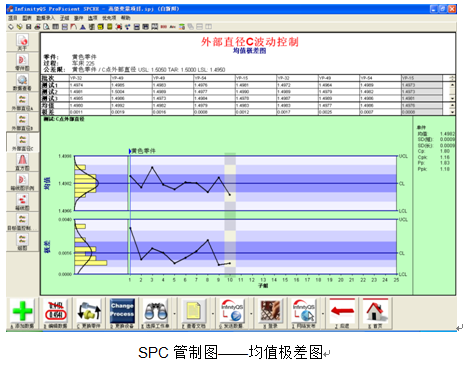Click the InfinityQS web publish button
The height and width of the screenshot is (365, 463).
pyautogui.click(x=304, y=311)
